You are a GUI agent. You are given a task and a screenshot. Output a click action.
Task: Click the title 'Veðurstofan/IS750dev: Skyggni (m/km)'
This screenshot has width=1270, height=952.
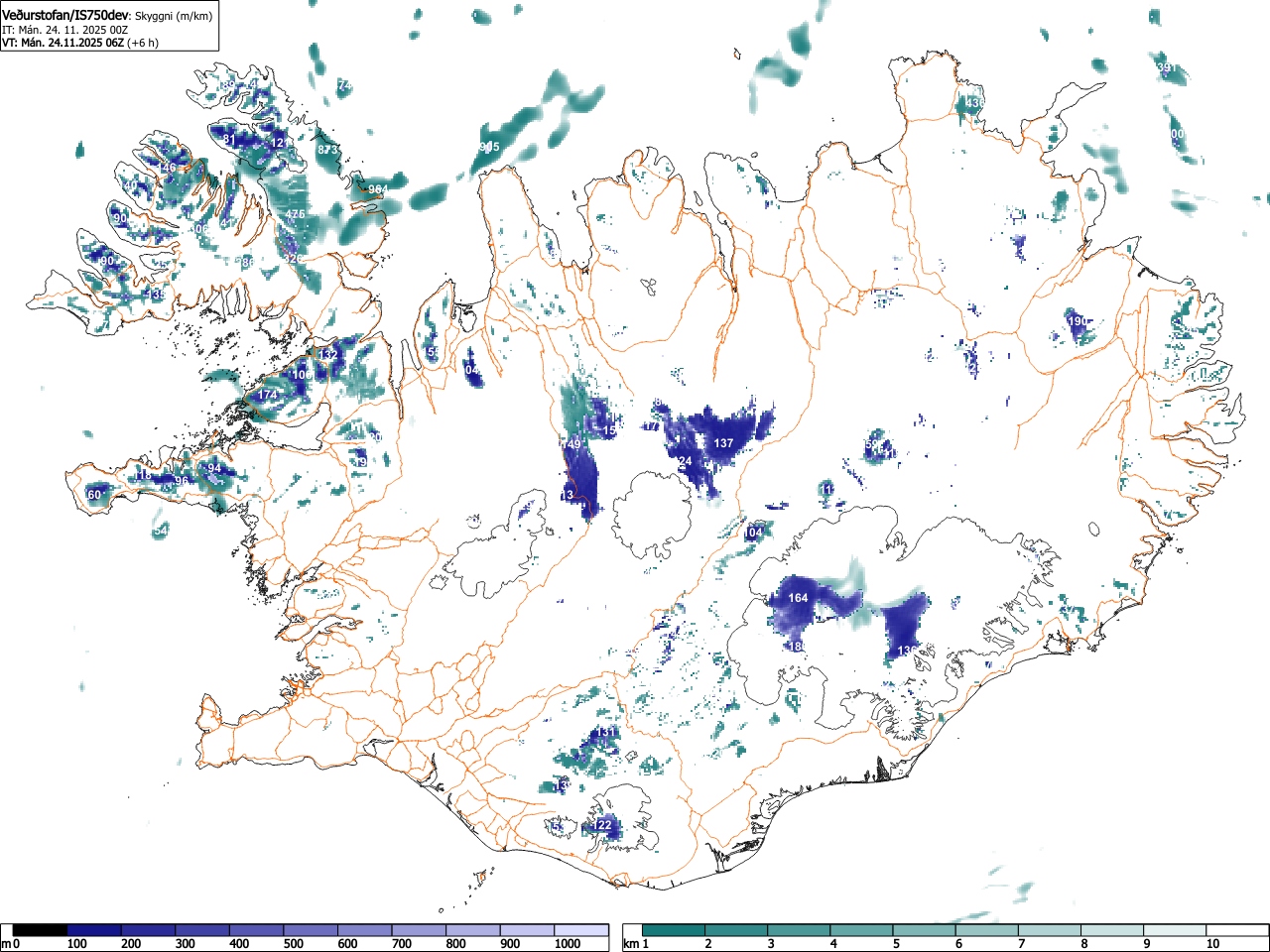click(107, 16)
